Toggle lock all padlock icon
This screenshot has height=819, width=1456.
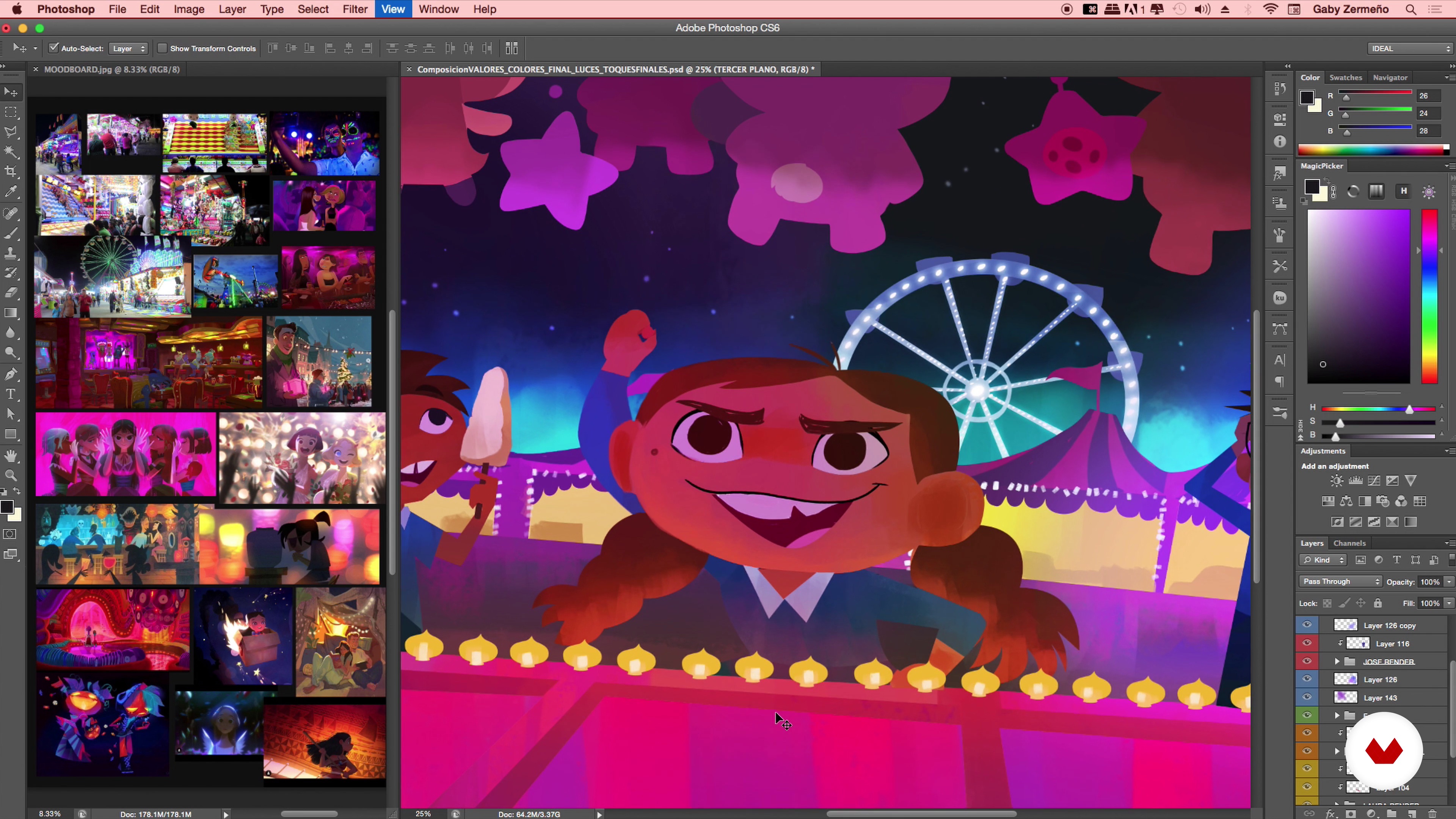click(x=1378, y=603)
